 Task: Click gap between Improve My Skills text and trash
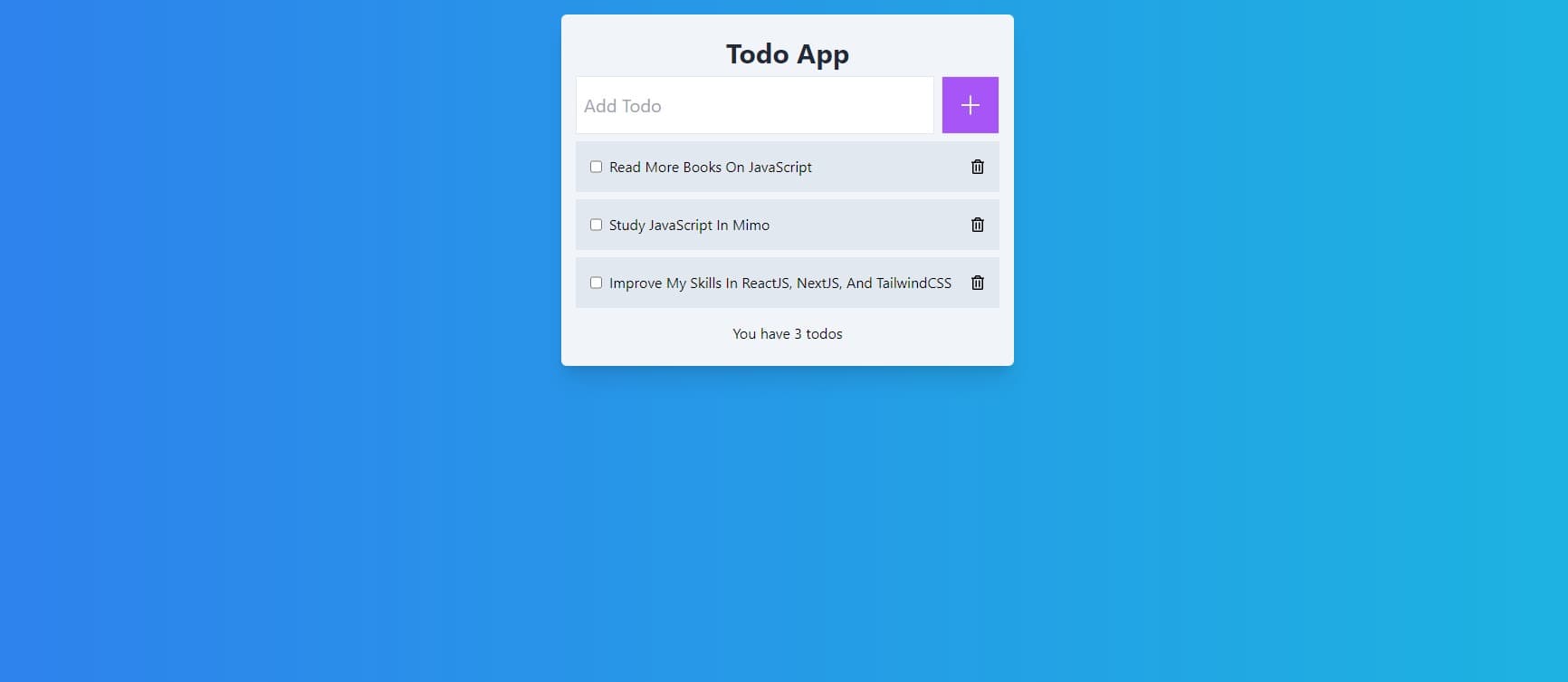point(961,283)
